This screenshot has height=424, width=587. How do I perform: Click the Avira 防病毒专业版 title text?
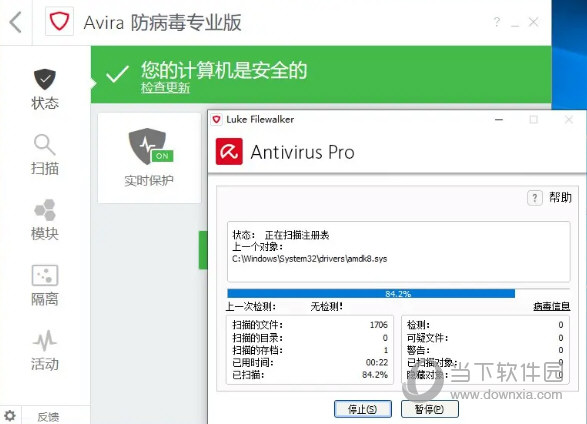(x=162, y=22)
